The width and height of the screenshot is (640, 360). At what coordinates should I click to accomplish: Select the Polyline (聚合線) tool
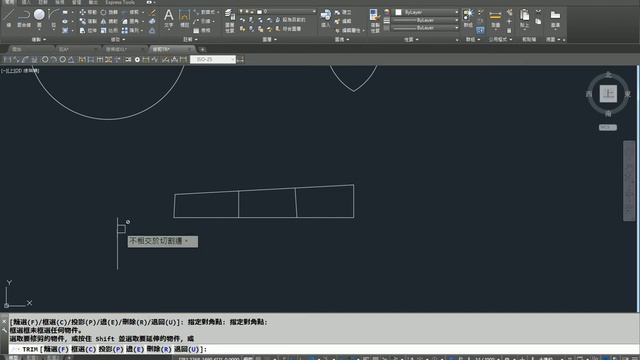click(x=24, y=18)
